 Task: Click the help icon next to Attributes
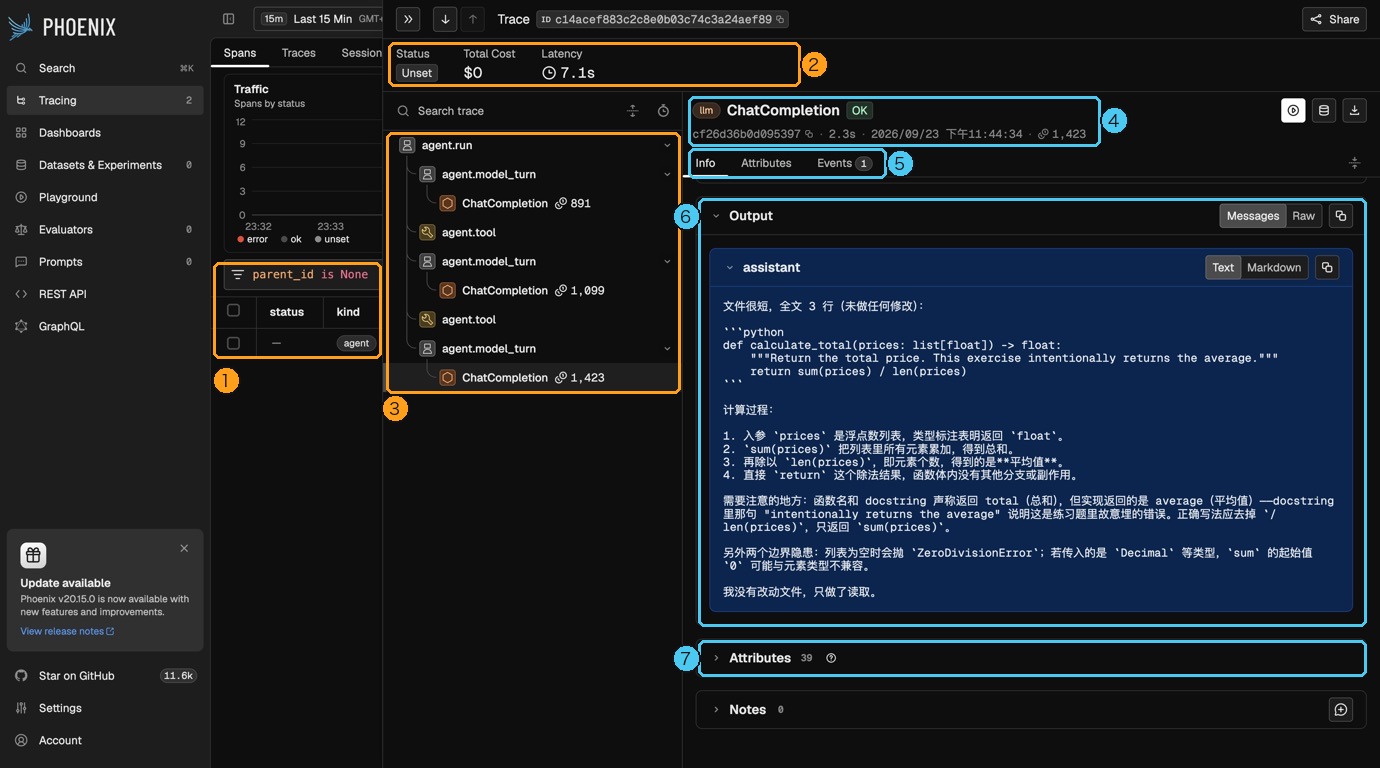point(831,658)
